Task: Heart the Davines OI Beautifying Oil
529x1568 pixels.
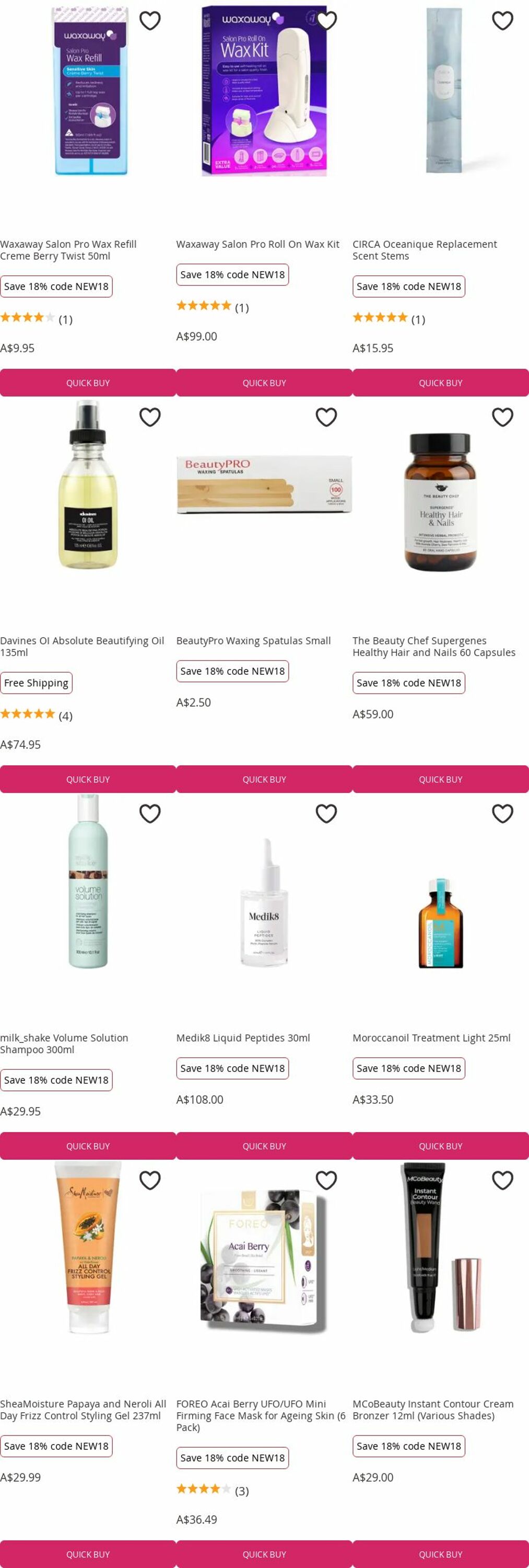Action: tap(149, 417)
